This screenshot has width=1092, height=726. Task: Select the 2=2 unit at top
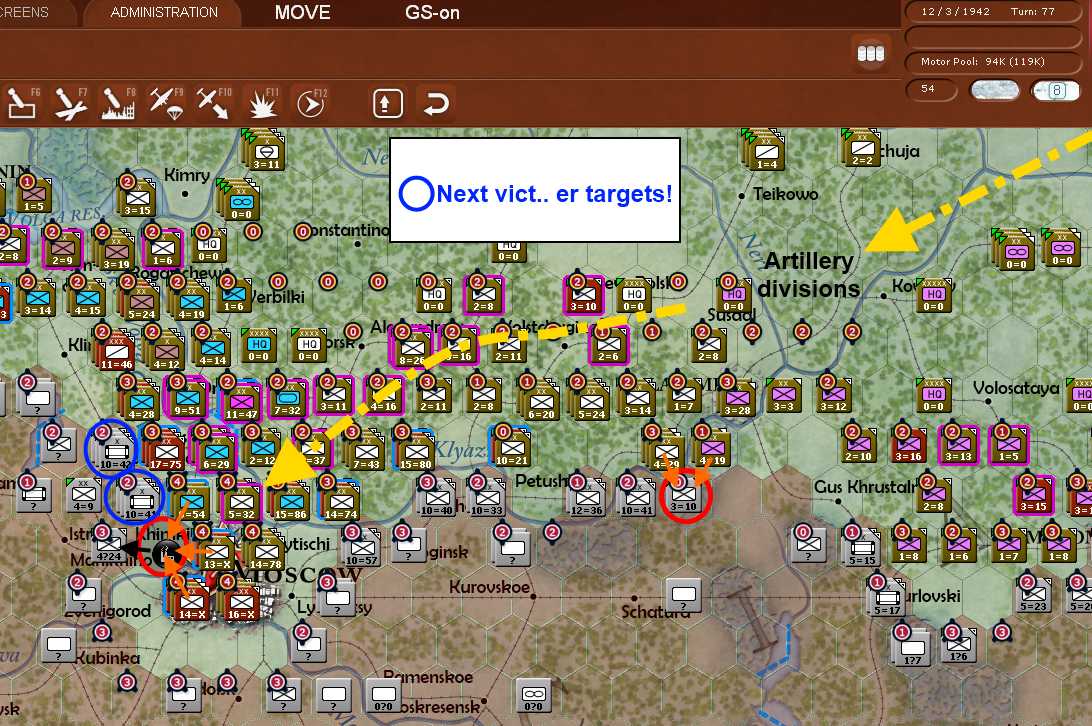coord(862,148)
